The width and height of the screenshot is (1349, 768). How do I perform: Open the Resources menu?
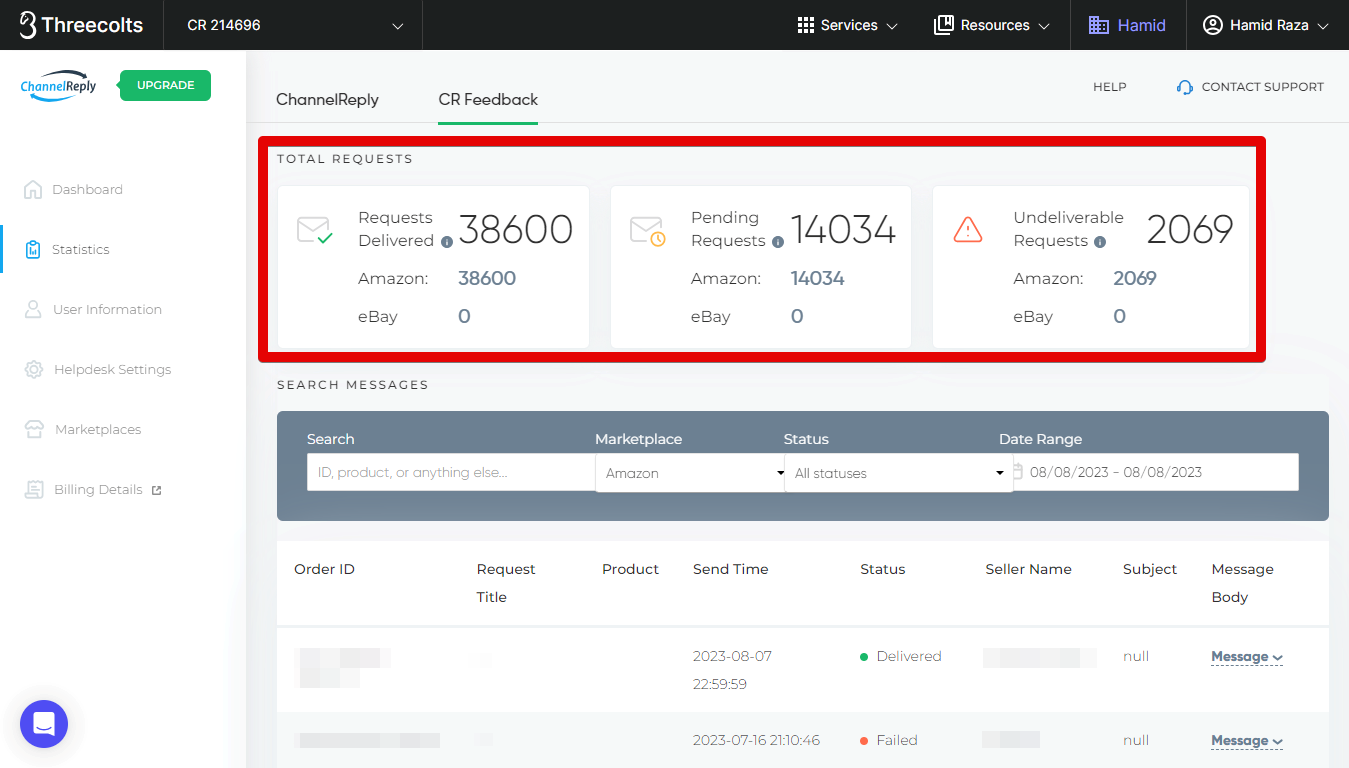992,25
